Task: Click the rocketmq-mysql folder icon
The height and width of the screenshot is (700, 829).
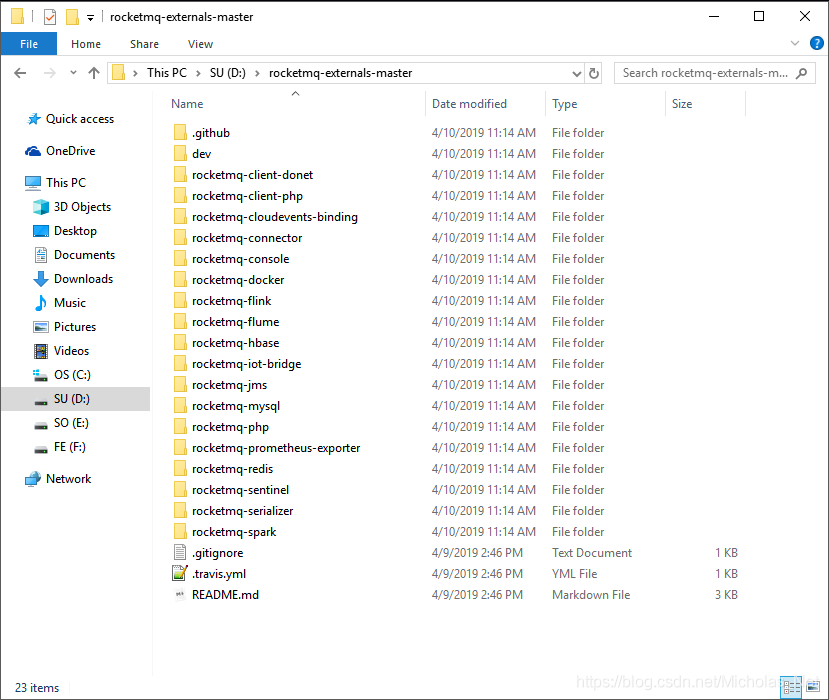Action: pos(180,406)
